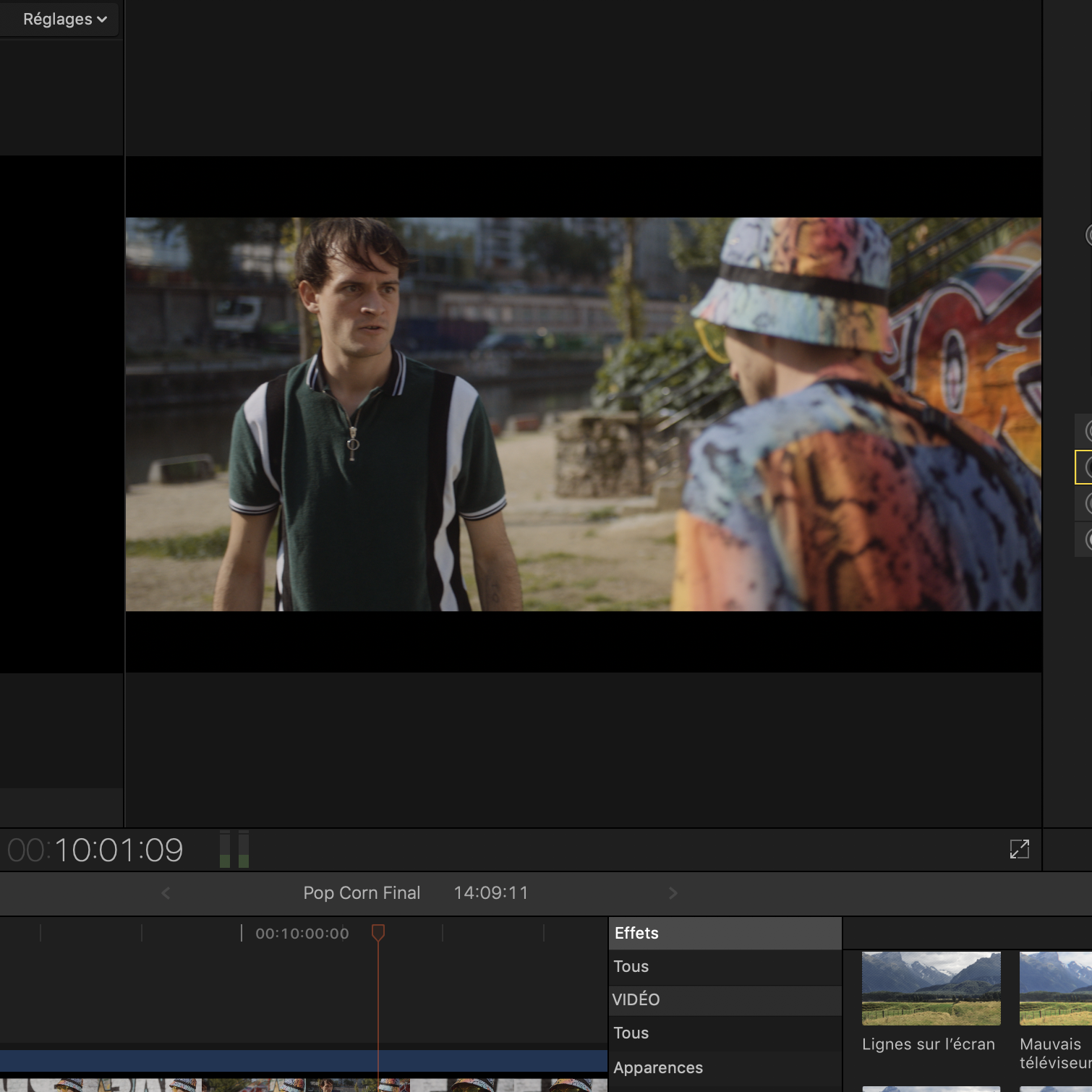Click the audio meters indicator

click(234, 849)
